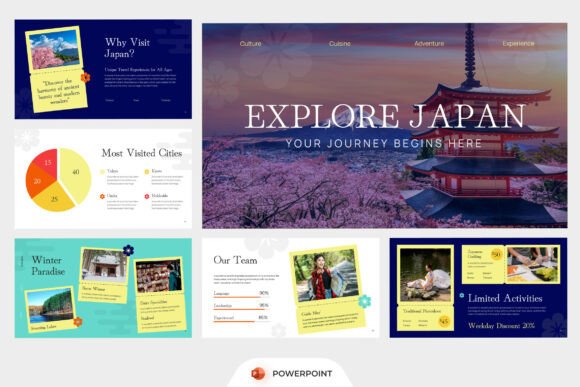Click the Winter Paradise heading
The height and width of the screenshot is (387, 580).
pos(48,266)
